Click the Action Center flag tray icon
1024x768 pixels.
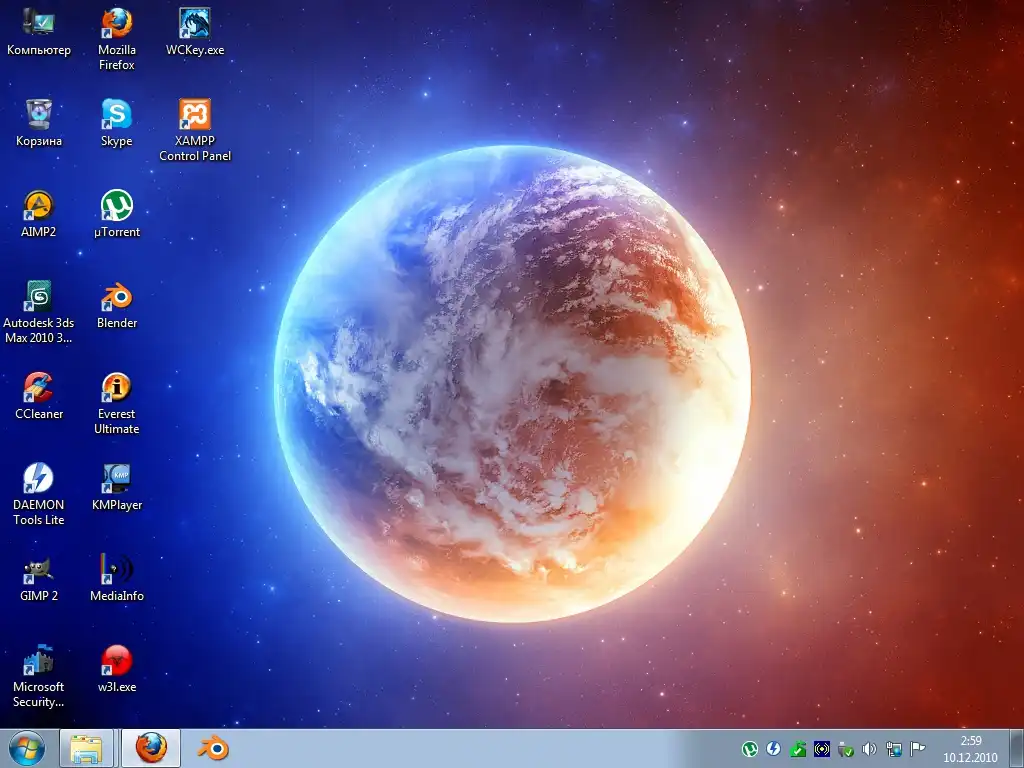tap(917, 748)
